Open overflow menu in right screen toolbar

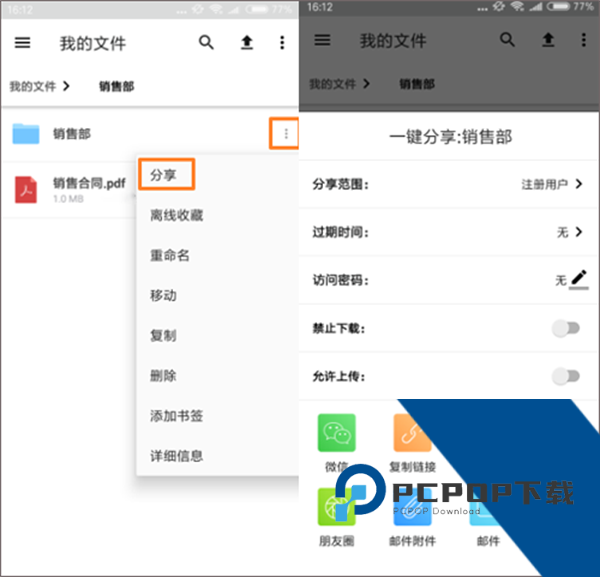584,40
